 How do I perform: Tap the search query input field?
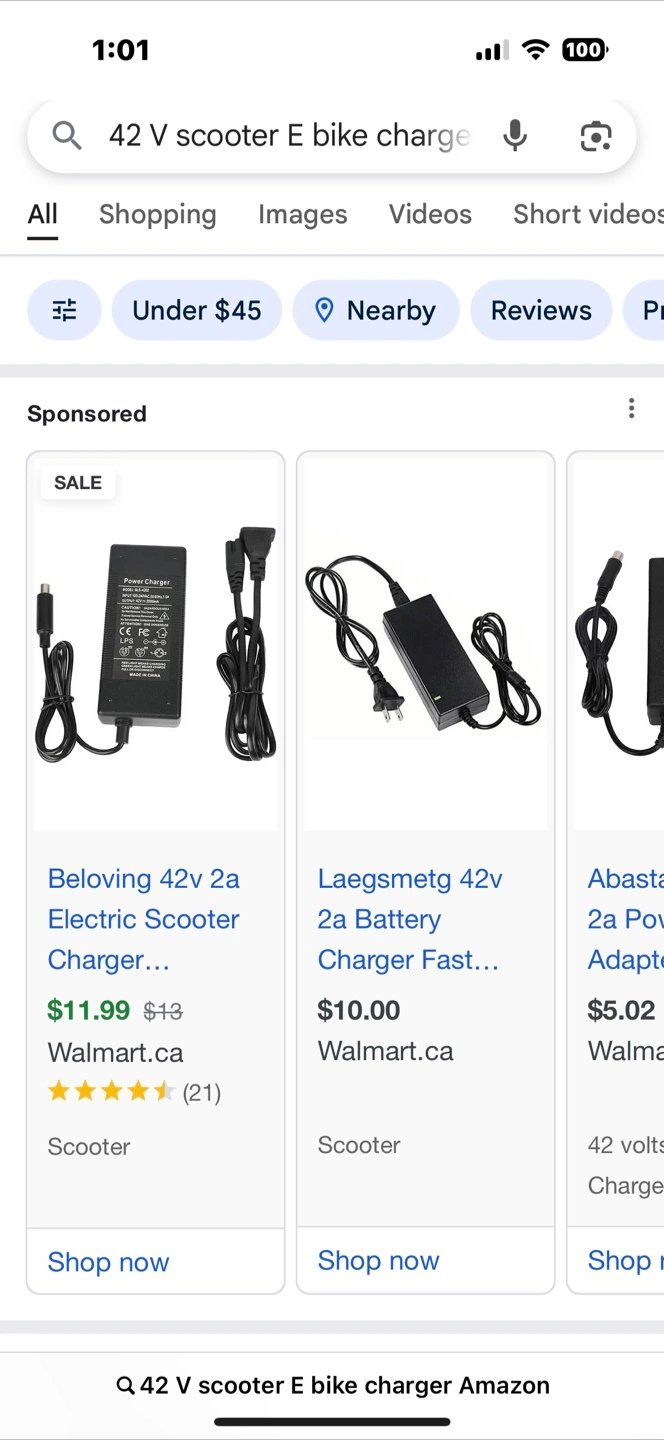[288, 135]
